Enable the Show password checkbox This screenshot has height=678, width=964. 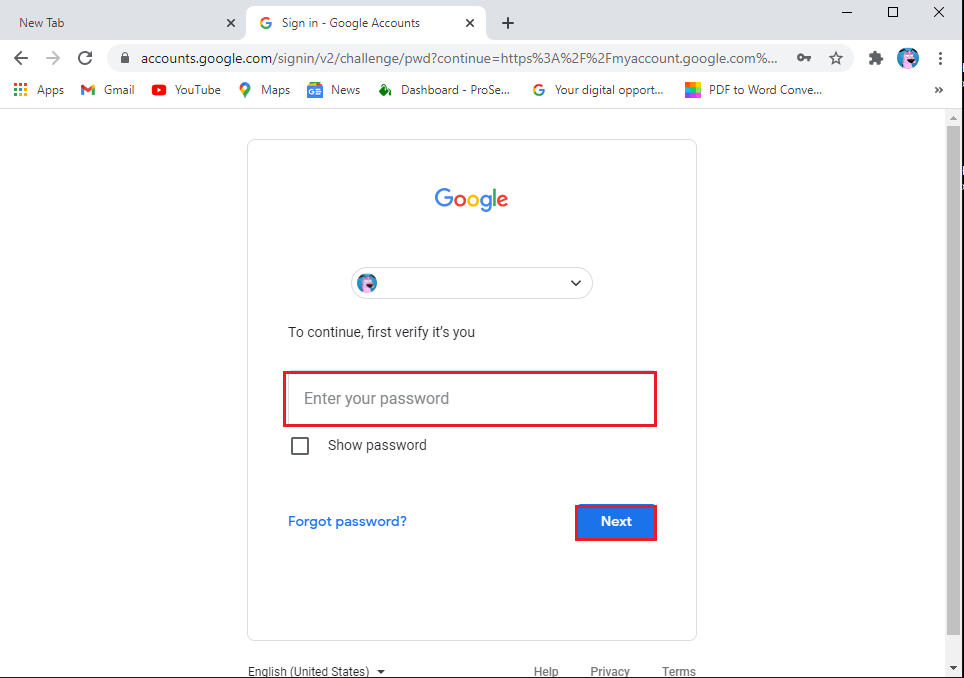pos(300,445)
